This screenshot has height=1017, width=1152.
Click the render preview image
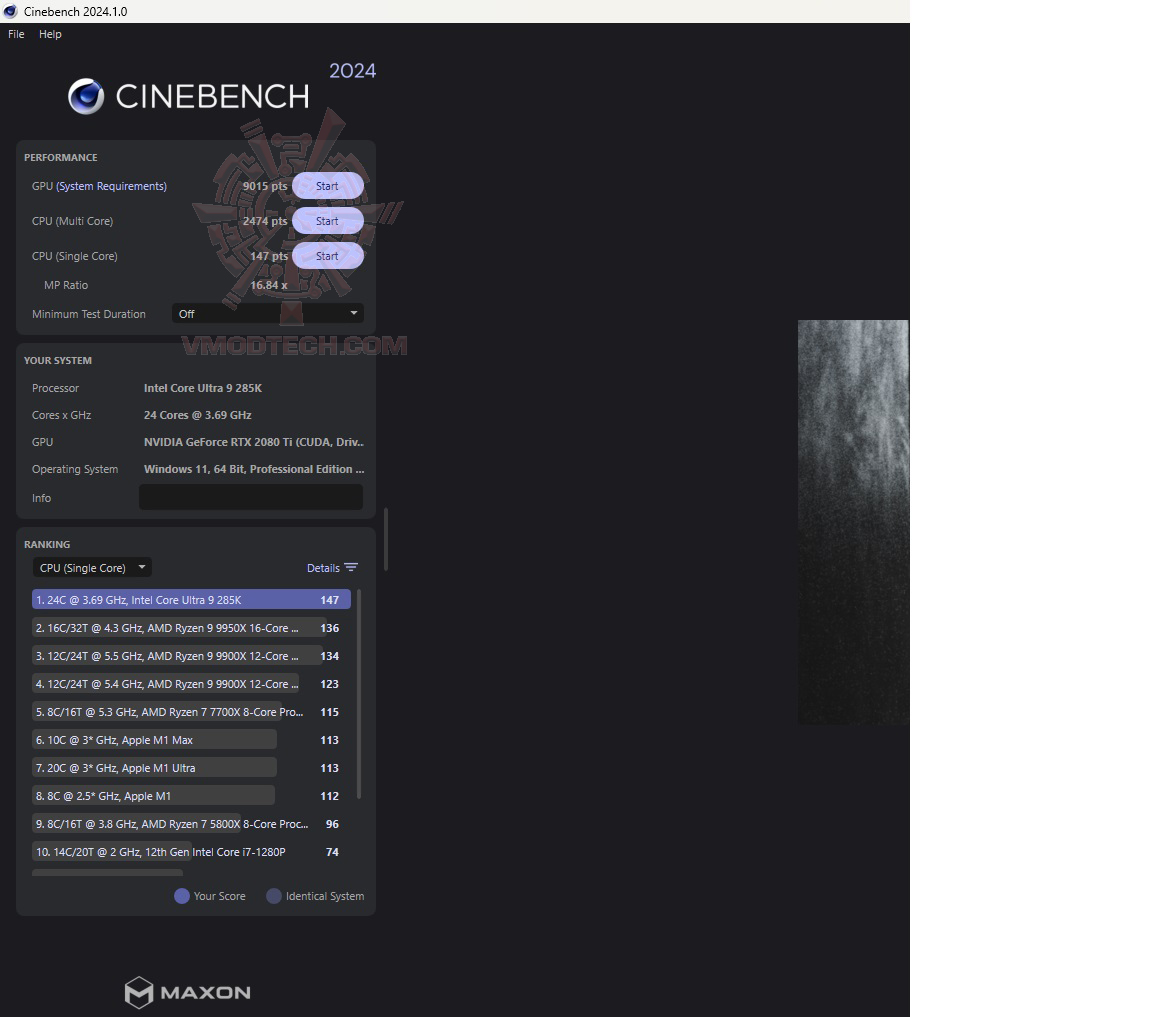point(854,522)
